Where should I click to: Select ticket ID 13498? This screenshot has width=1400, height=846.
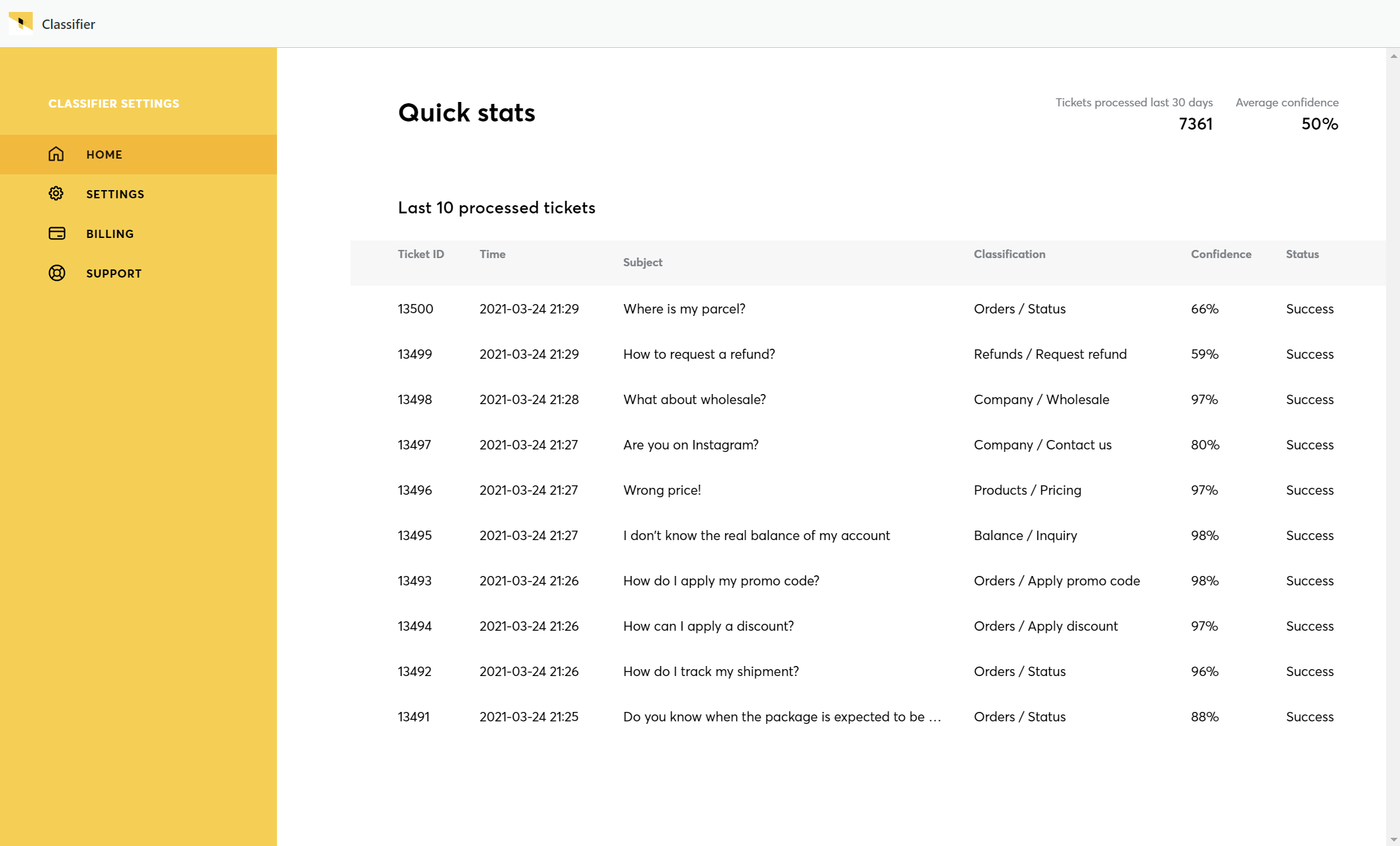[x=415, y=400]
